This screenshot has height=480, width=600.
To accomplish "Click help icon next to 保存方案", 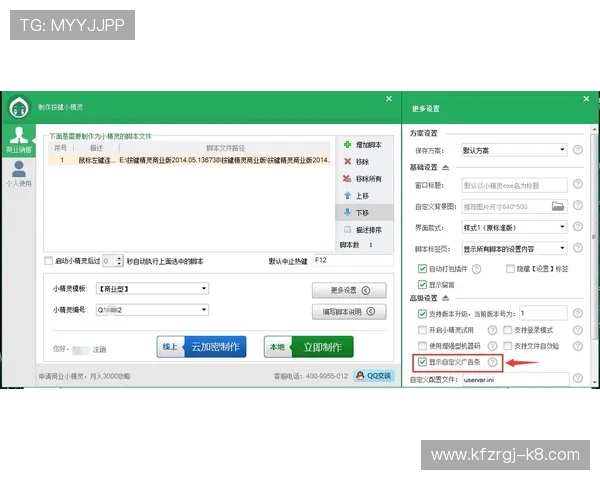I will pos(578,150).
